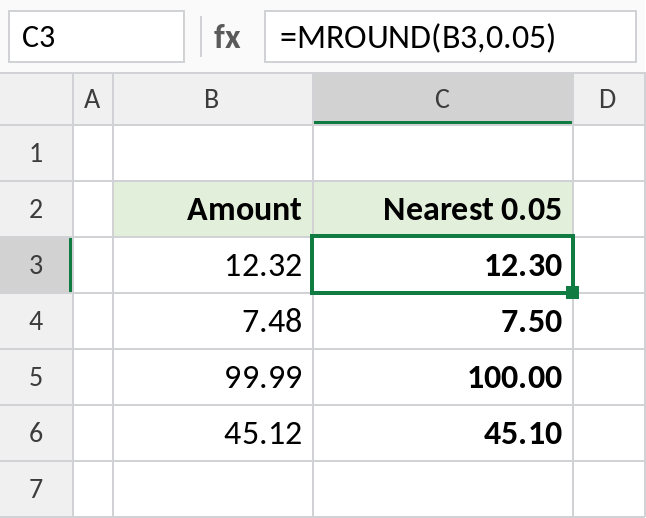Screen dimensions: 646x518
Task: Click empty cell C7
Action: 443,489
